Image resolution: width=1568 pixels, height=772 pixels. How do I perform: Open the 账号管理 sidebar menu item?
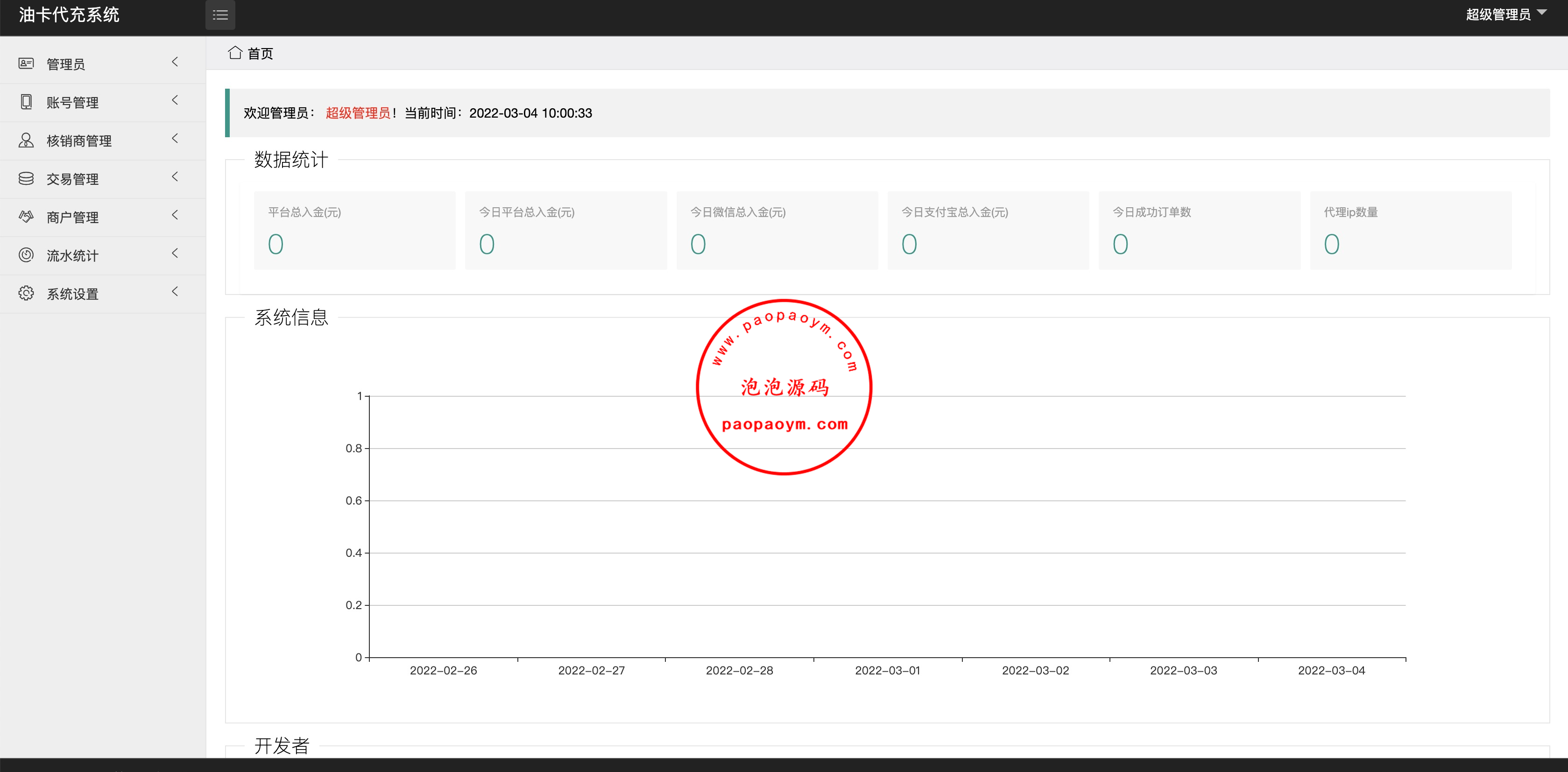click(72, 103)
